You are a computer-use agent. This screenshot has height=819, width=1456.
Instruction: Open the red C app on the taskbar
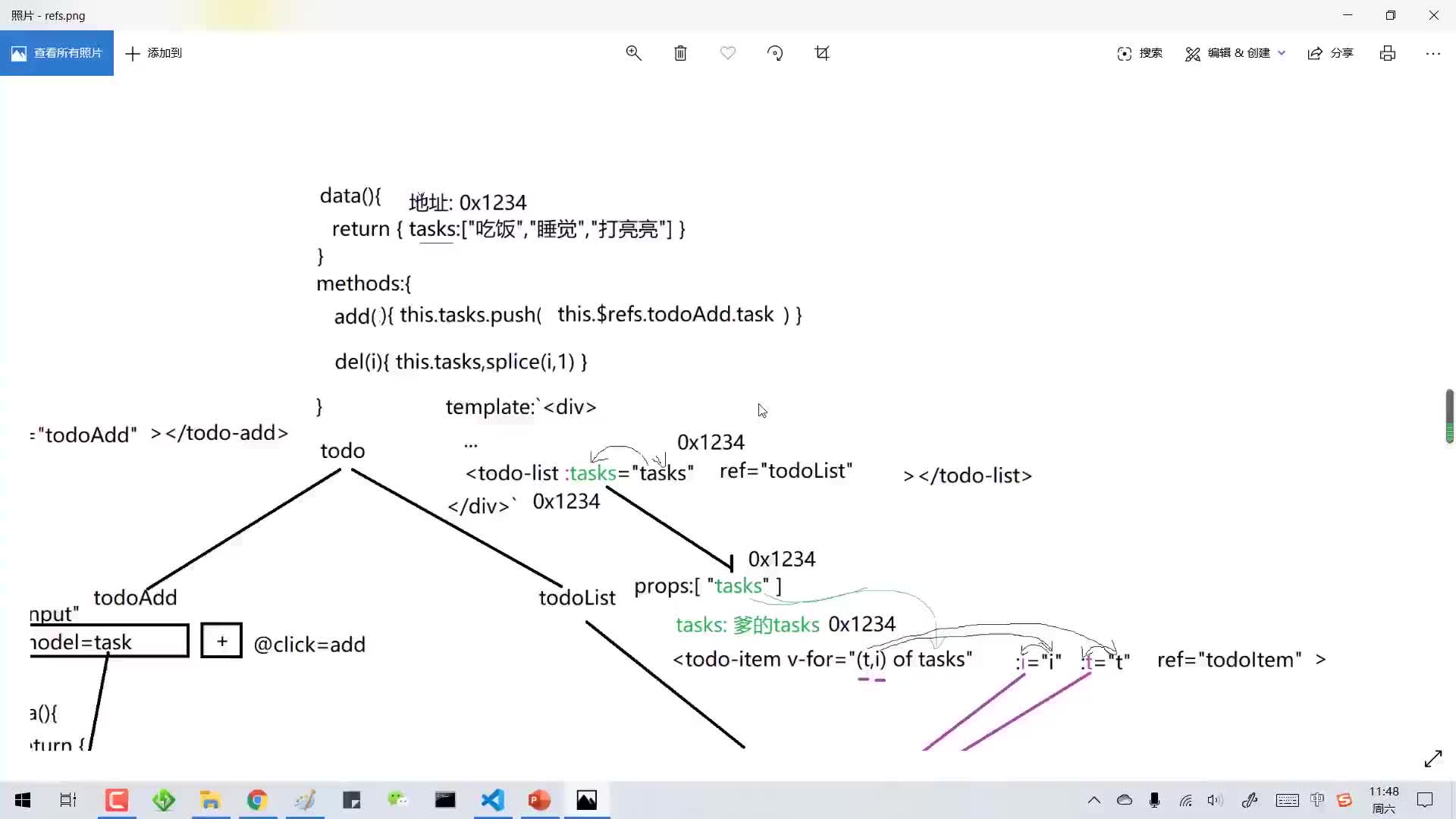click(117, 800)
